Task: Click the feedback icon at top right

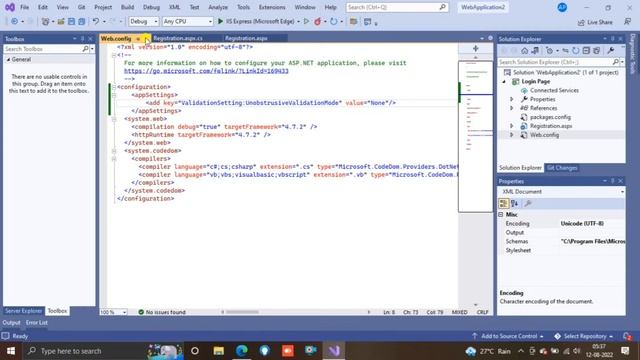Action: tap(628, 22)
